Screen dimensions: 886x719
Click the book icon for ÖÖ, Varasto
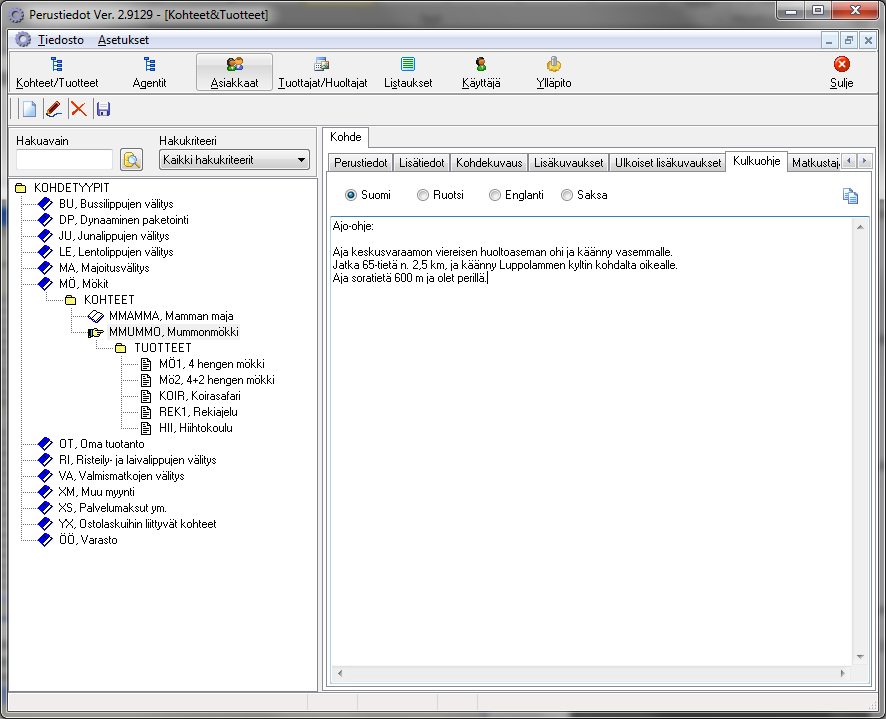coord(45,540)
